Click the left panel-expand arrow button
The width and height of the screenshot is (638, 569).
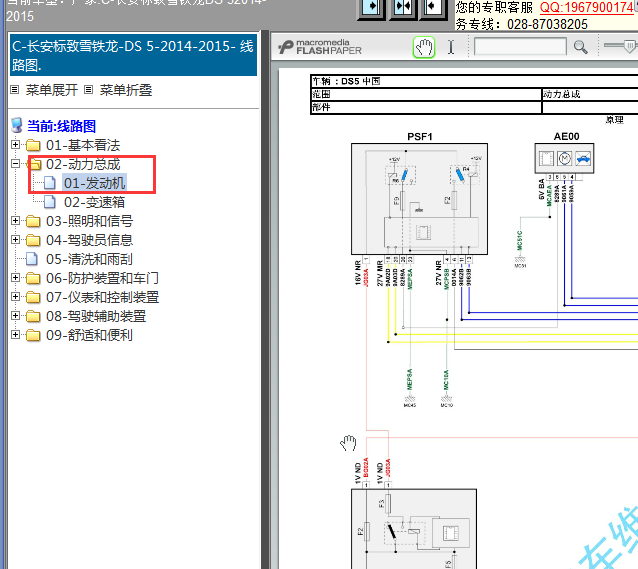coord(371,7)
